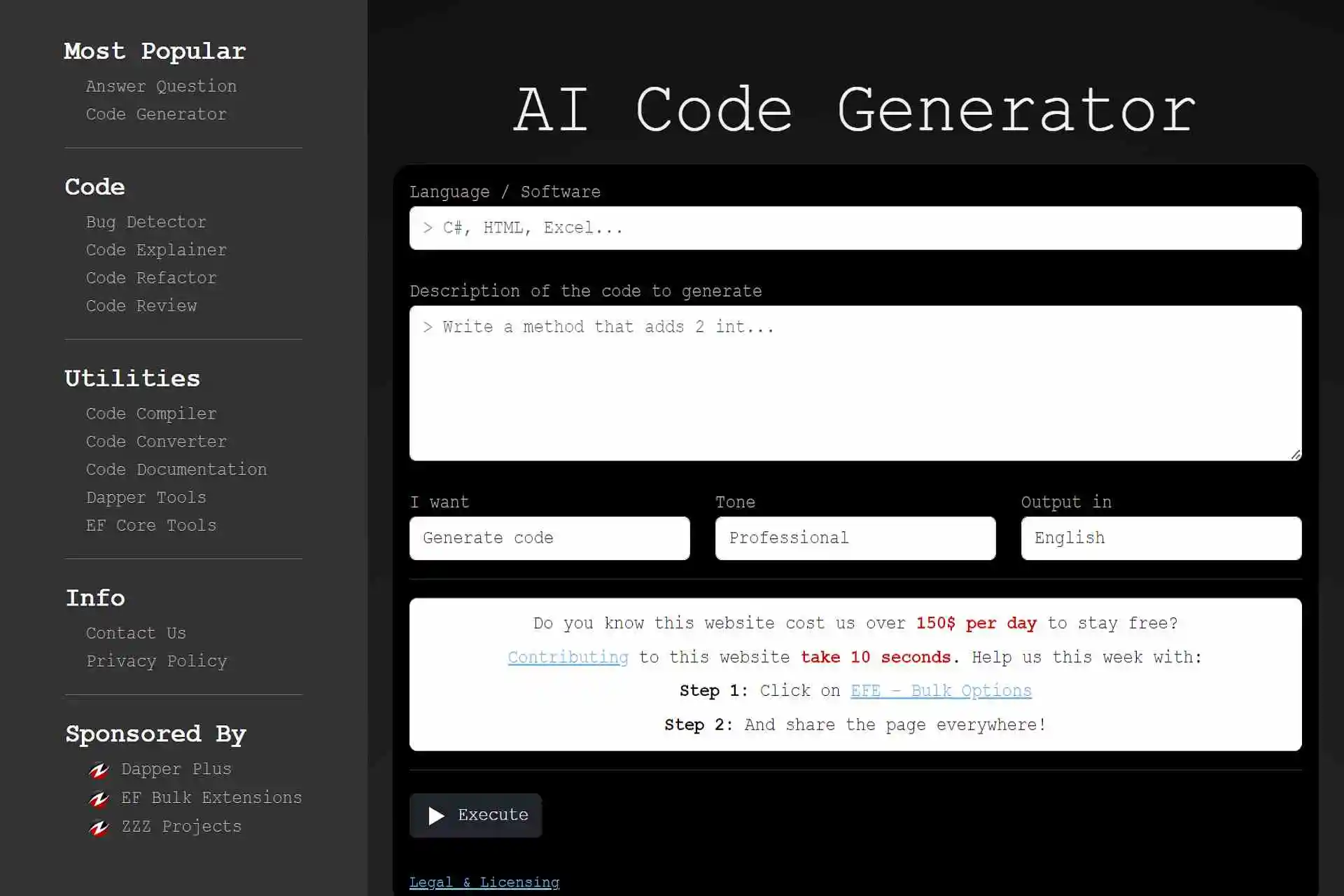Open EF Core Tools page
1344x896 pixels.
point(151,526)
